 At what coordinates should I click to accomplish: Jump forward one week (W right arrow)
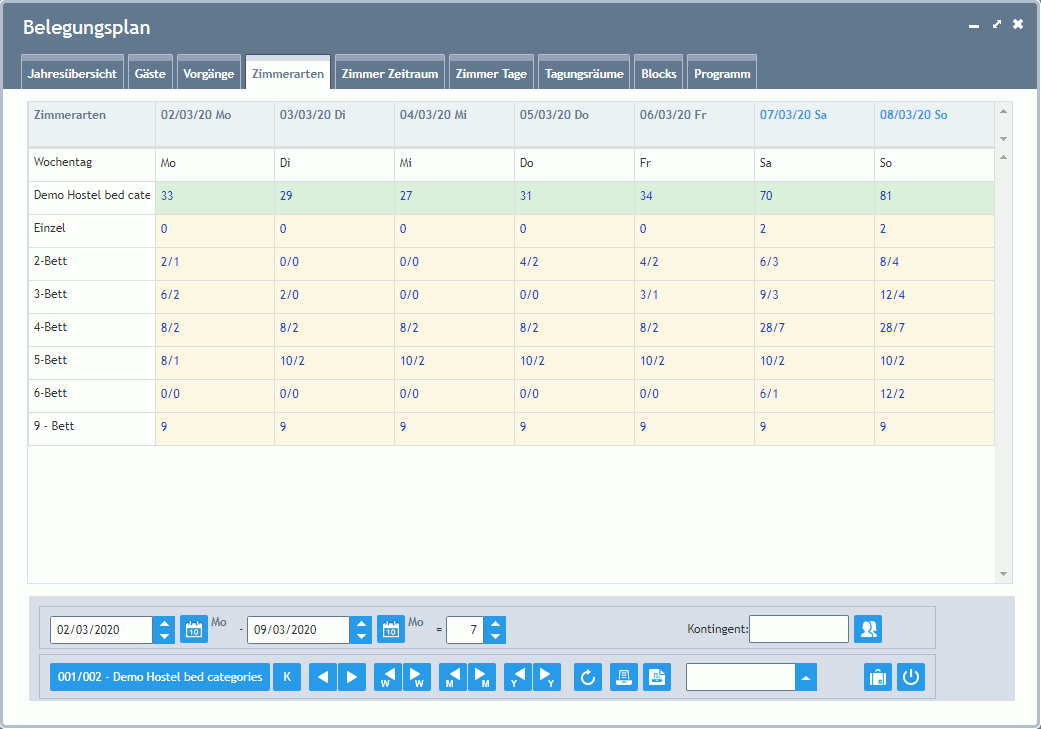click(x=417, y=677)
